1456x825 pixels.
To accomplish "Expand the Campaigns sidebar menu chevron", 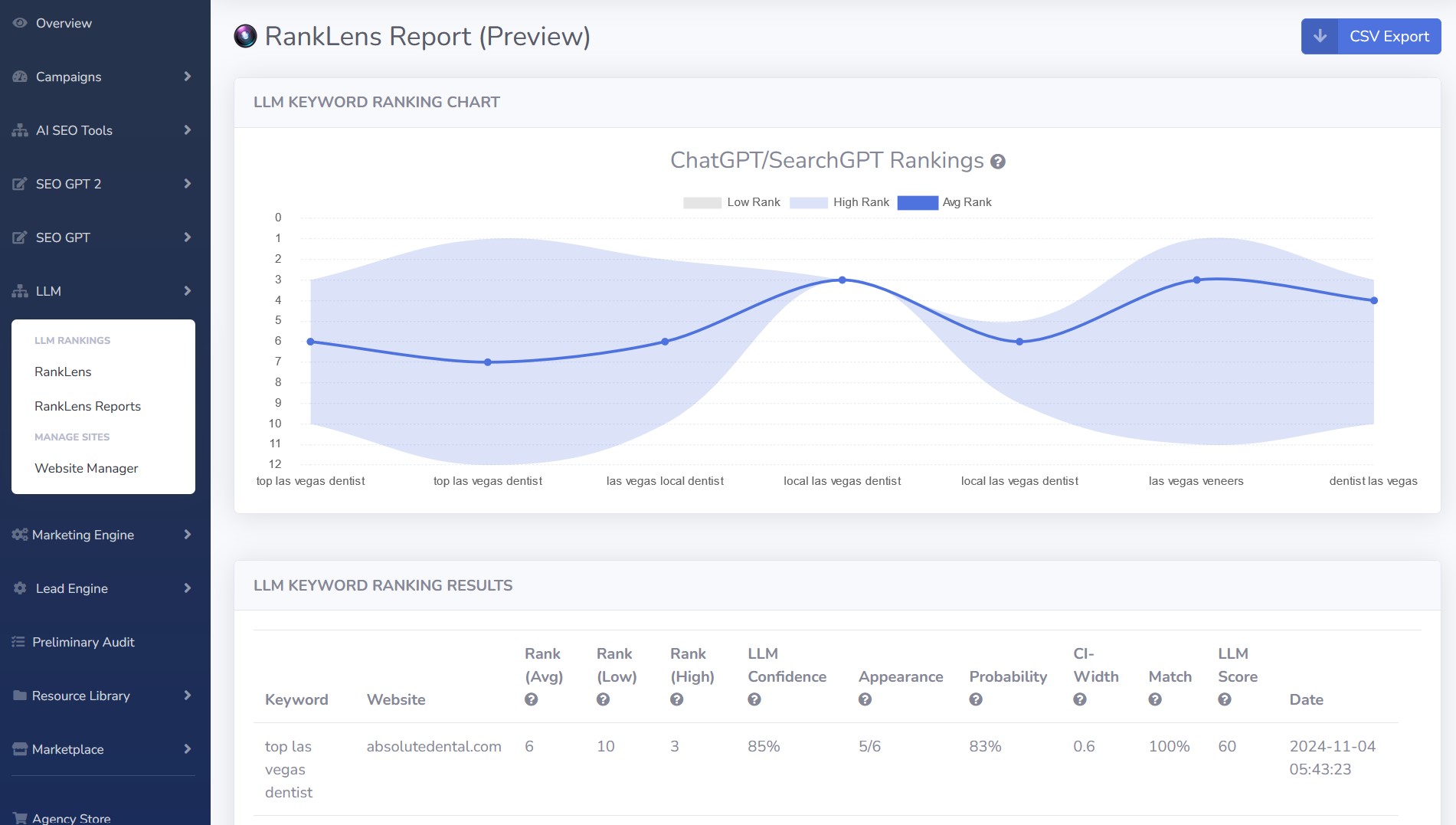I will click(x=188, y=77).
